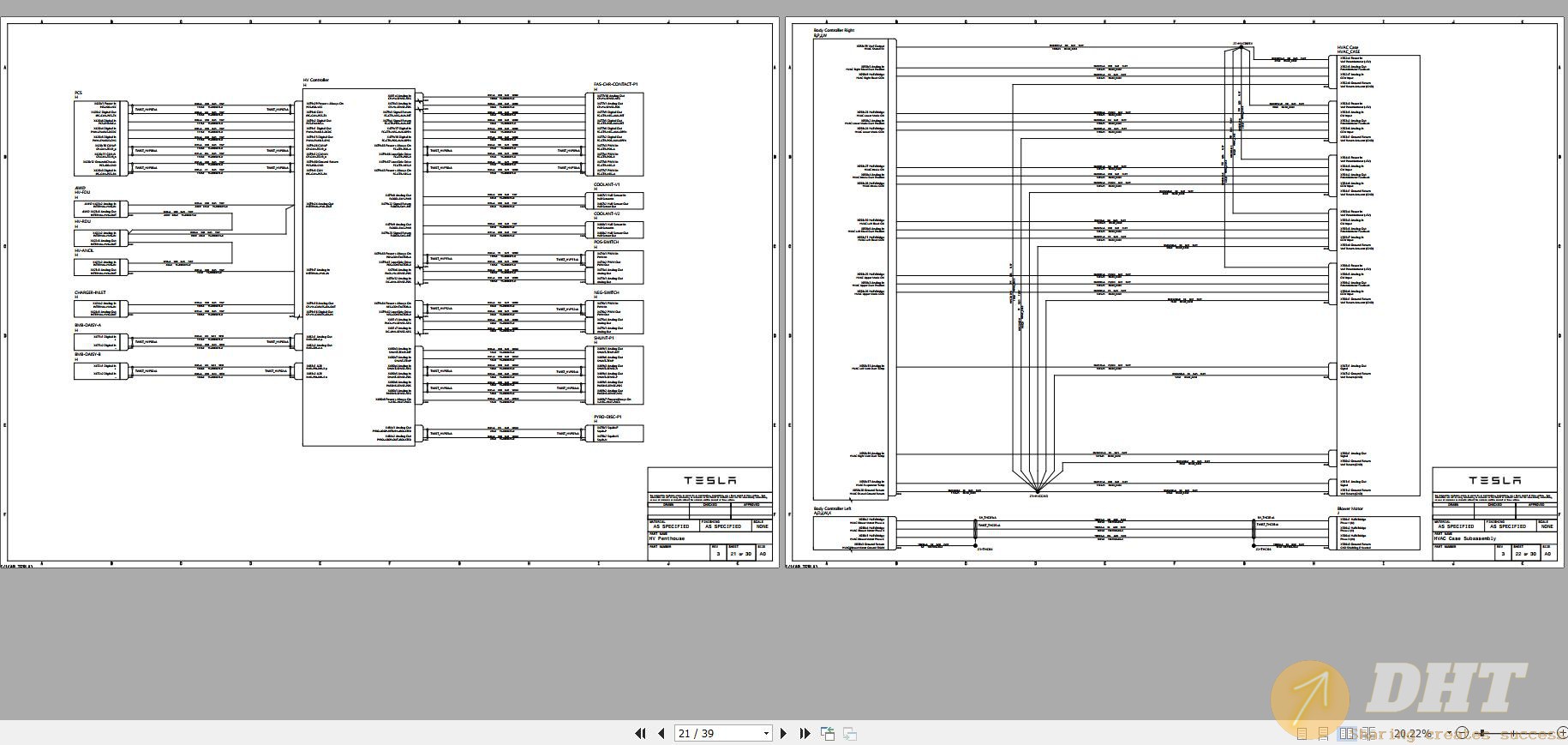This screenshot has width=1568, height=745.
Task: Click the CHARGER-INLET component label
Action: (x=90, y=292)
